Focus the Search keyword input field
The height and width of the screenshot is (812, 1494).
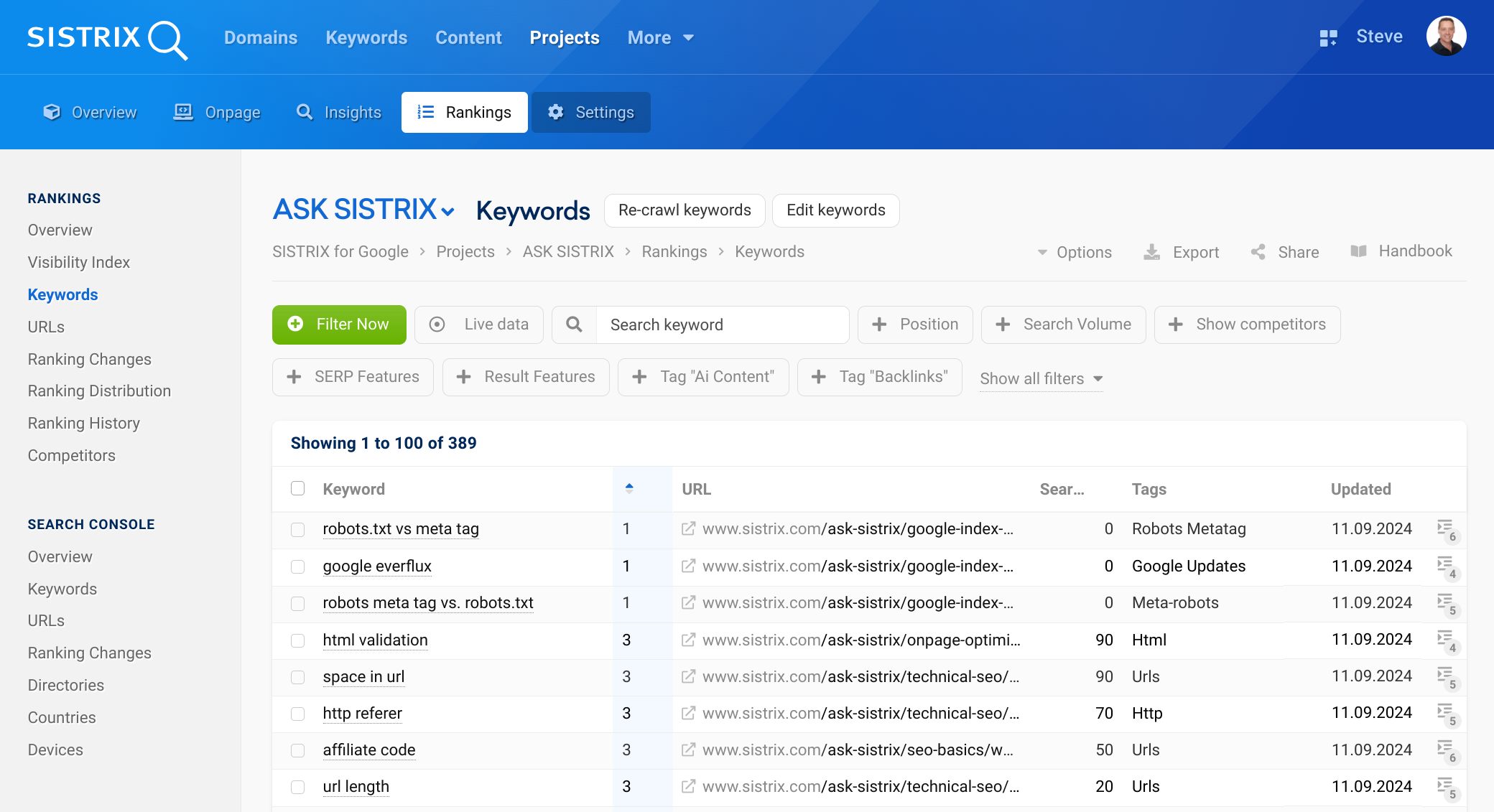click(x=723, y=325)
